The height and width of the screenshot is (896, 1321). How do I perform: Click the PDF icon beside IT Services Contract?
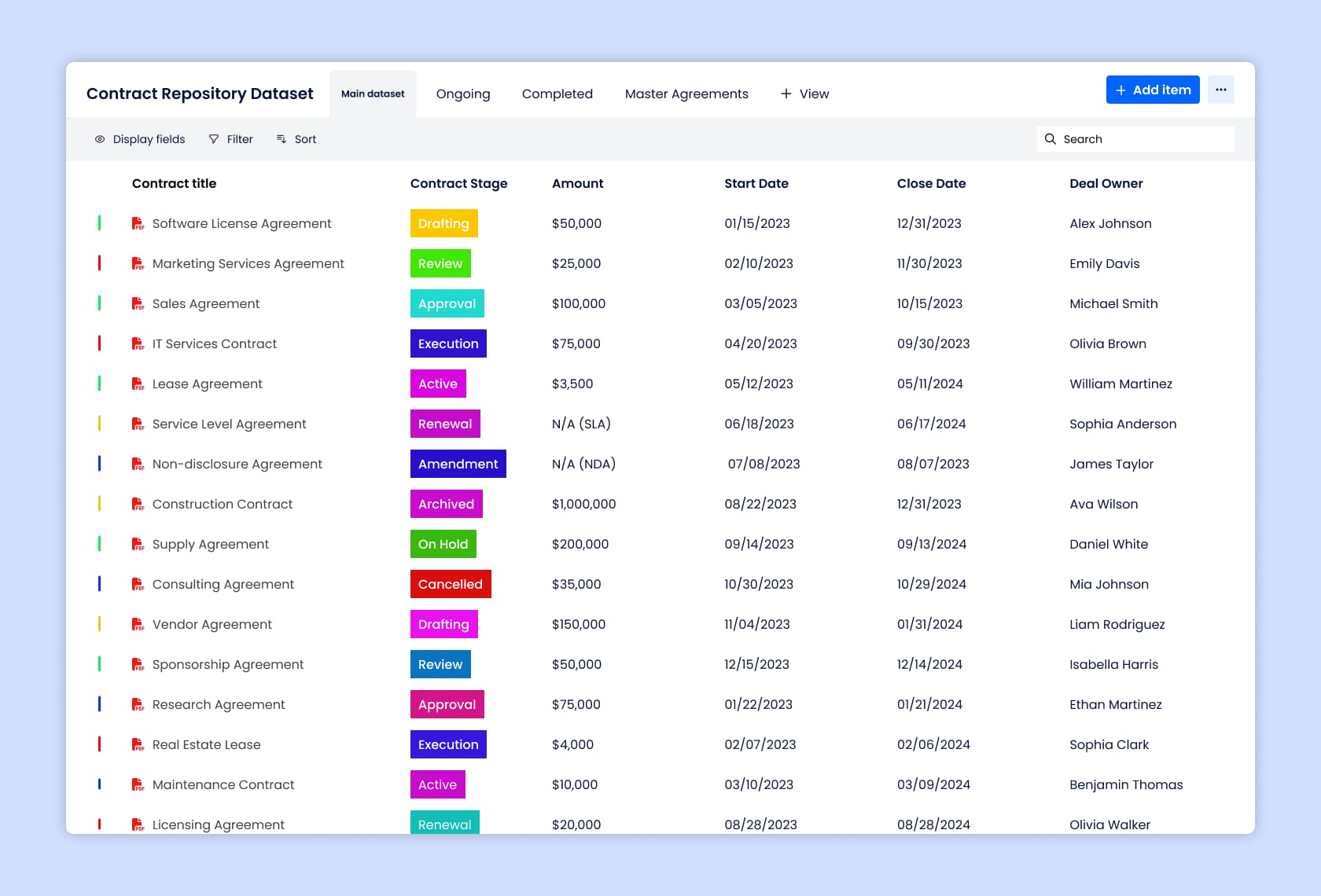point(138,343)
